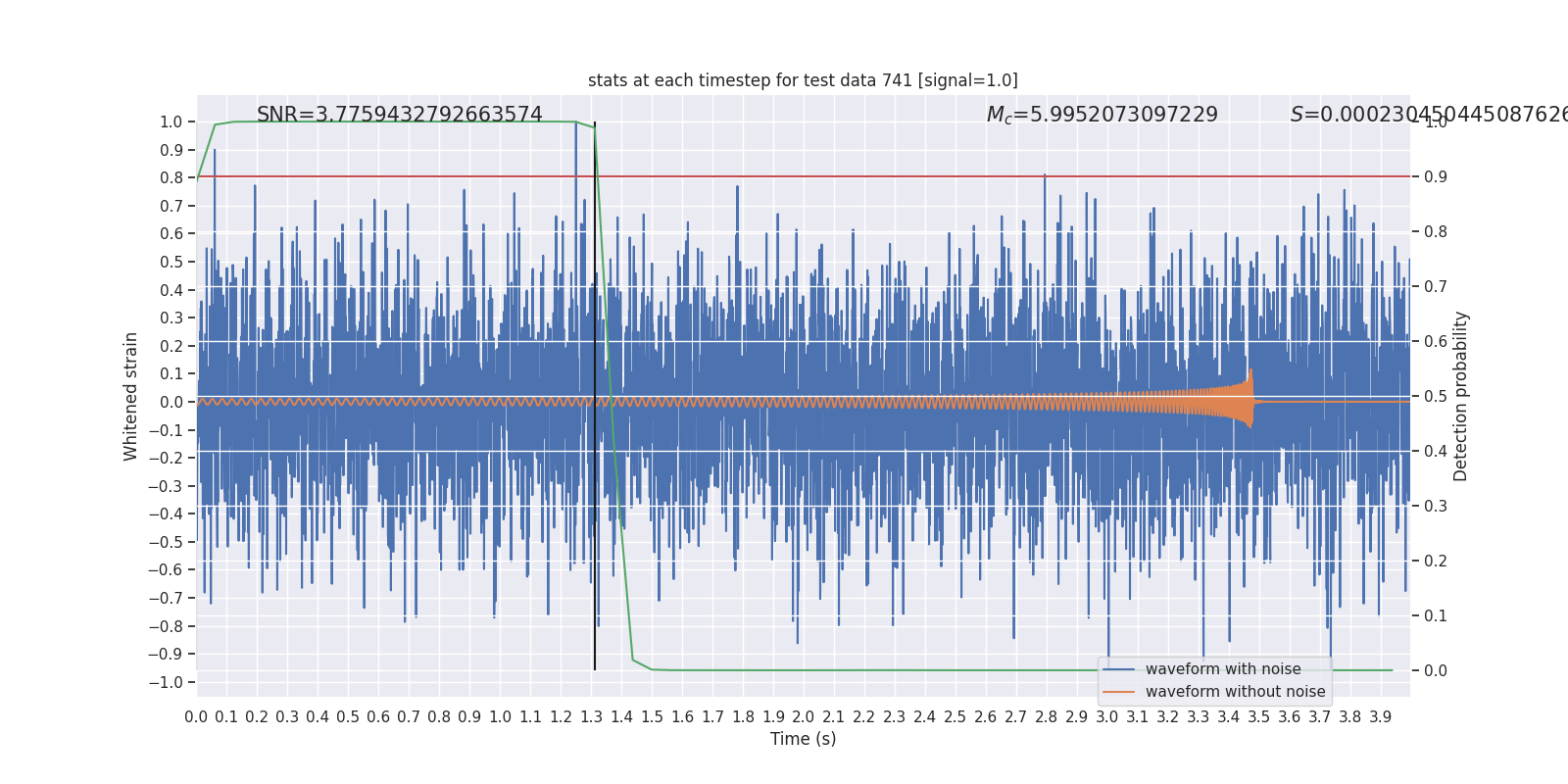
Task: Click the left y-axis tick label 0.5
Action: [171, 262]
